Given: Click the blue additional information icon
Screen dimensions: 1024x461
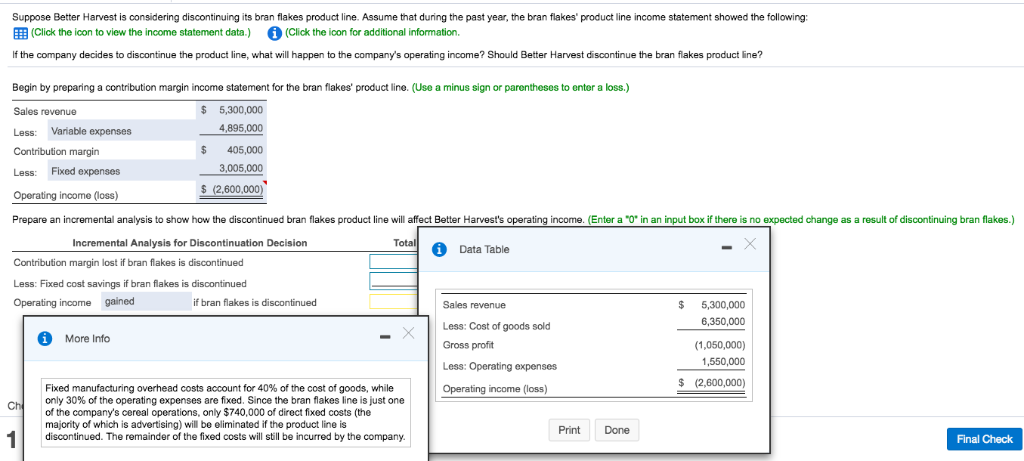Looking at the screenshot, I should pos(276,32).
